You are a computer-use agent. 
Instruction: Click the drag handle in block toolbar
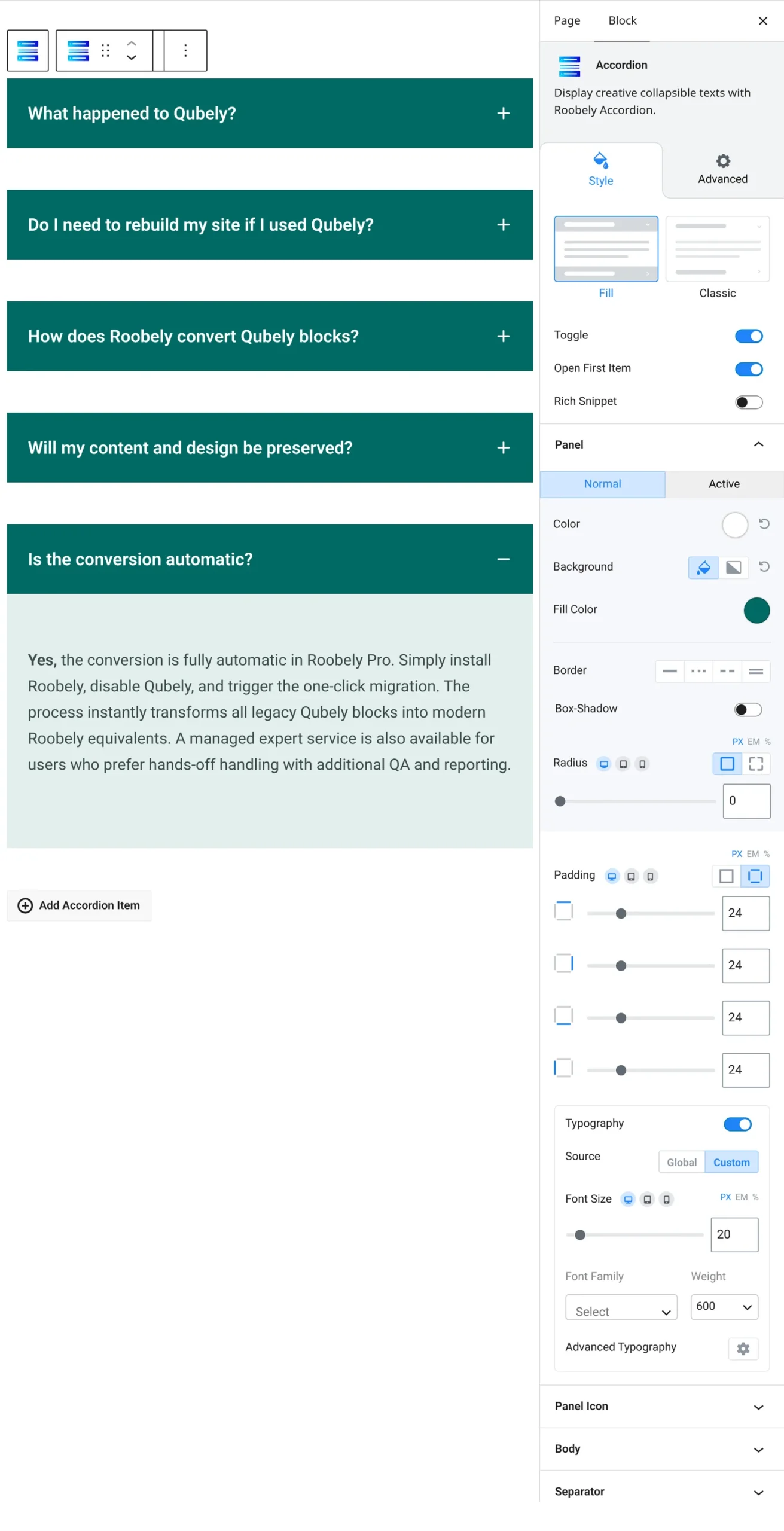click(x=105, y=51)
